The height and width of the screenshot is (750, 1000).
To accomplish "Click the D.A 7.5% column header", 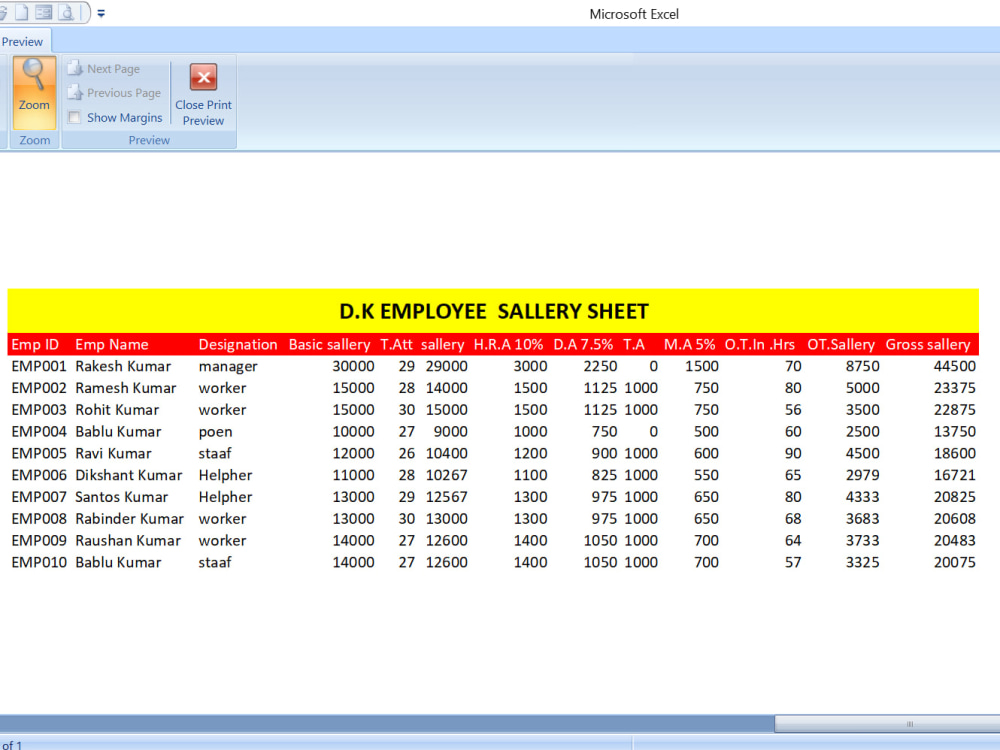I will click(x=583, y=344).
